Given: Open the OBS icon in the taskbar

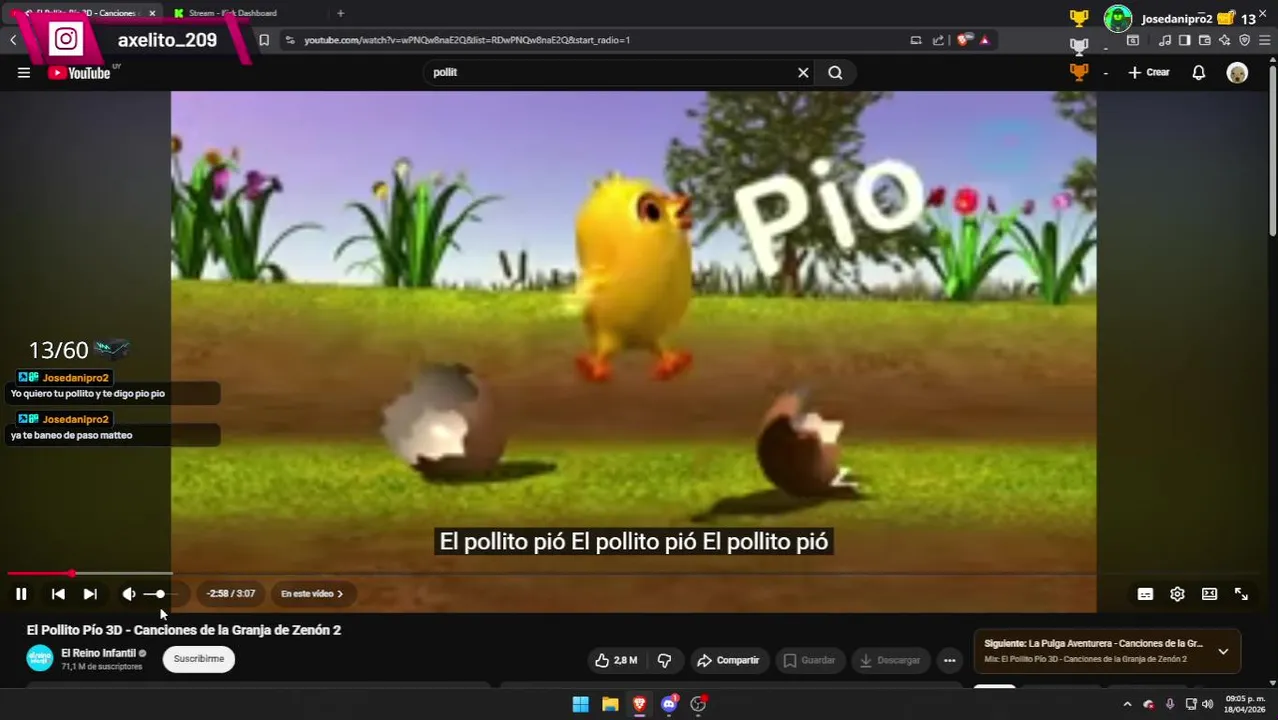Looking at the screenshot, I should (699, 704).
